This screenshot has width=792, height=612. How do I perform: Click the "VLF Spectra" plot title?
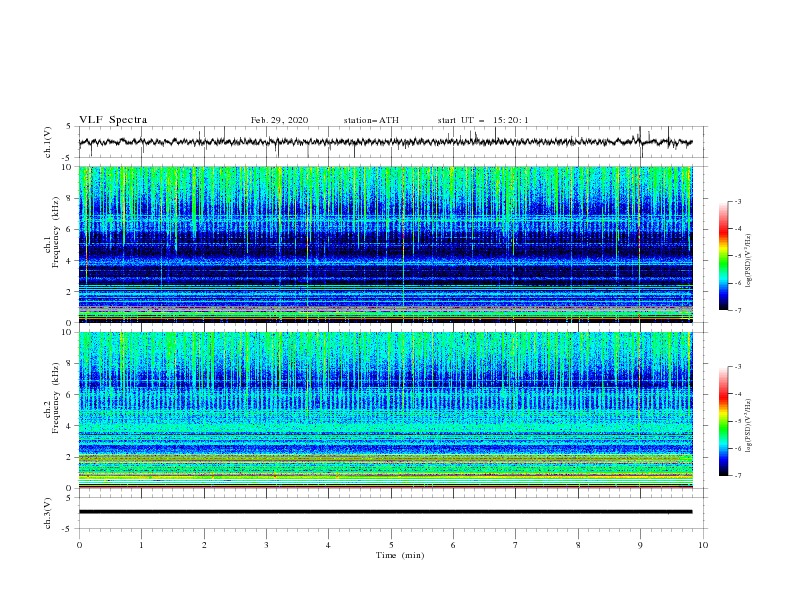click(113, 120)
